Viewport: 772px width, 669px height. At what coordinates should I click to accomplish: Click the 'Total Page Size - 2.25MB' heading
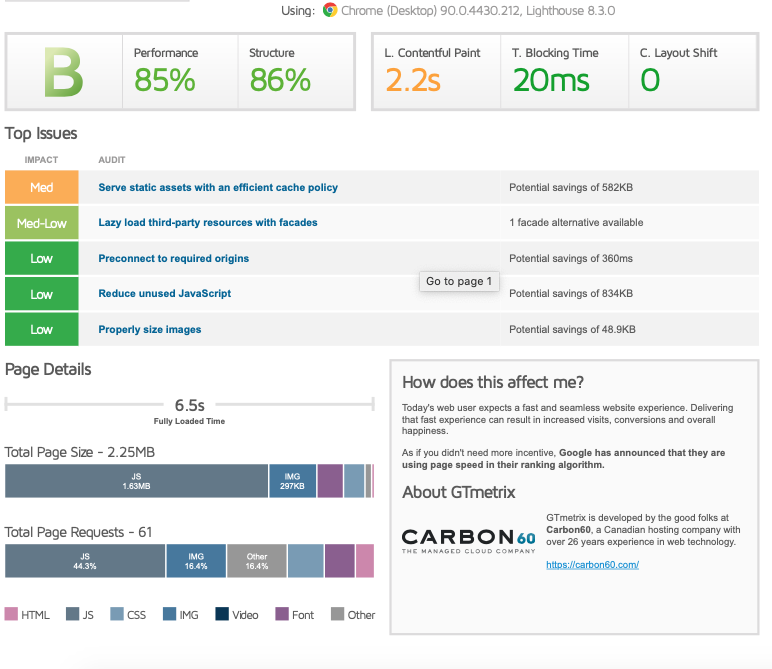tap(80, 452)
